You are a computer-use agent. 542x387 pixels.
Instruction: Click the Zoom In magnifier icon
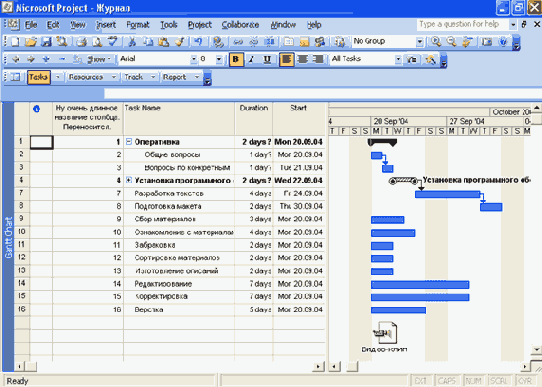[436, 42]
